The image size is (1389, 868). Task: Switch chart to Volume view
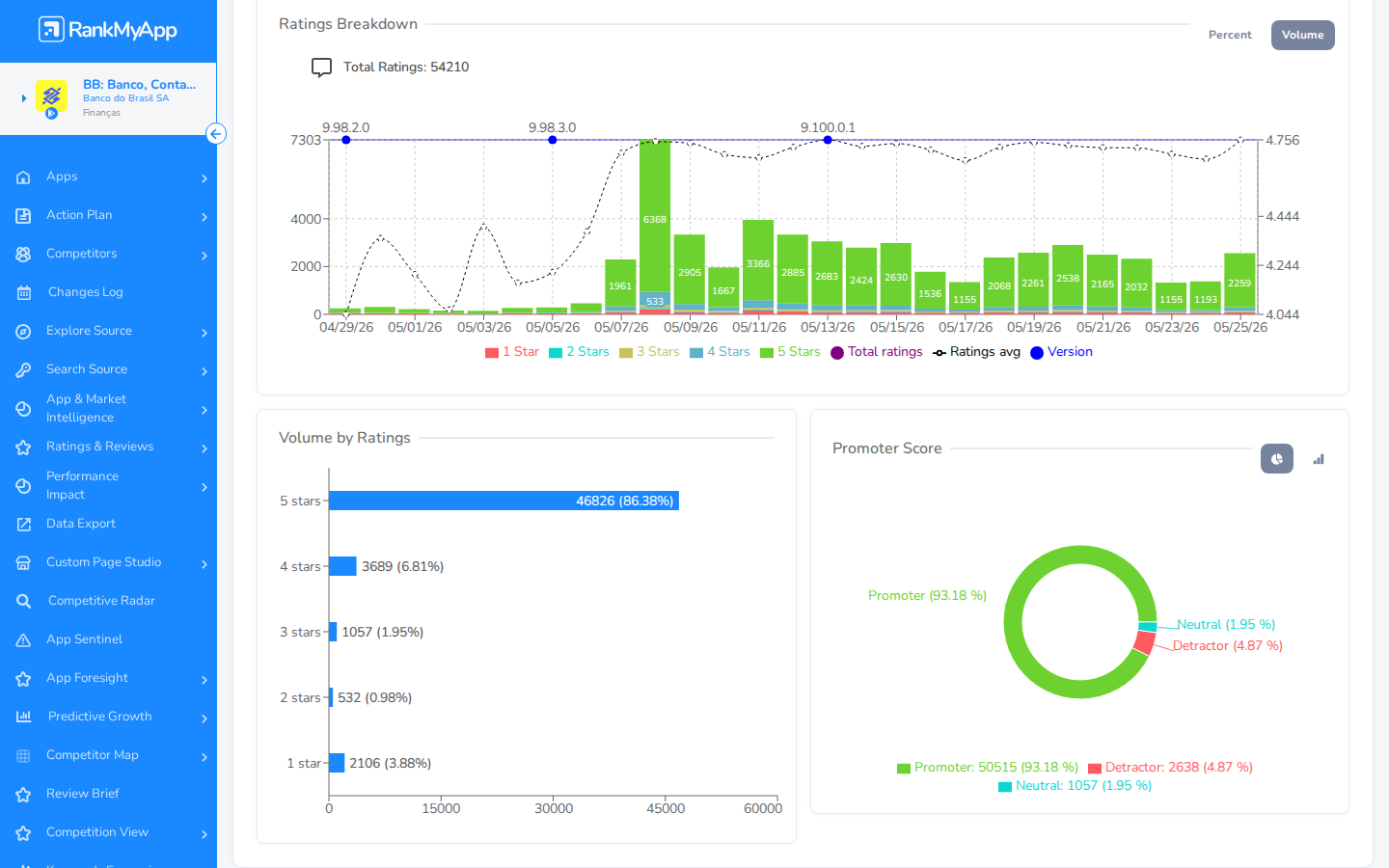point(1302,35)
